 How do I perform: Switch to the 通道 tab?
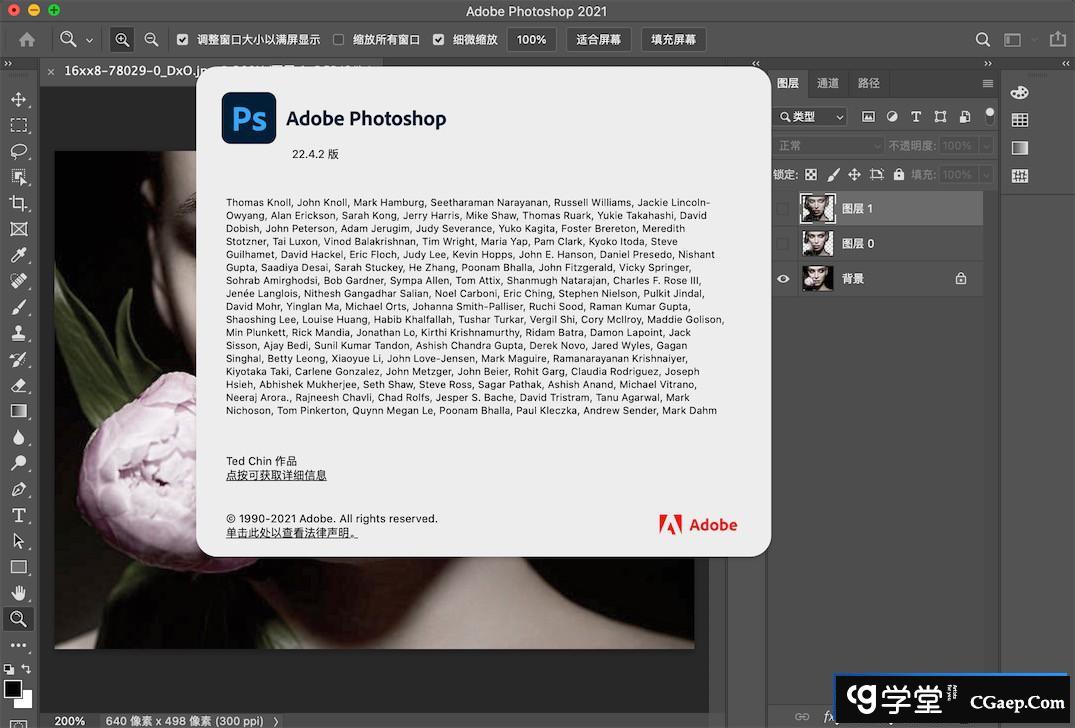point(827,83)
